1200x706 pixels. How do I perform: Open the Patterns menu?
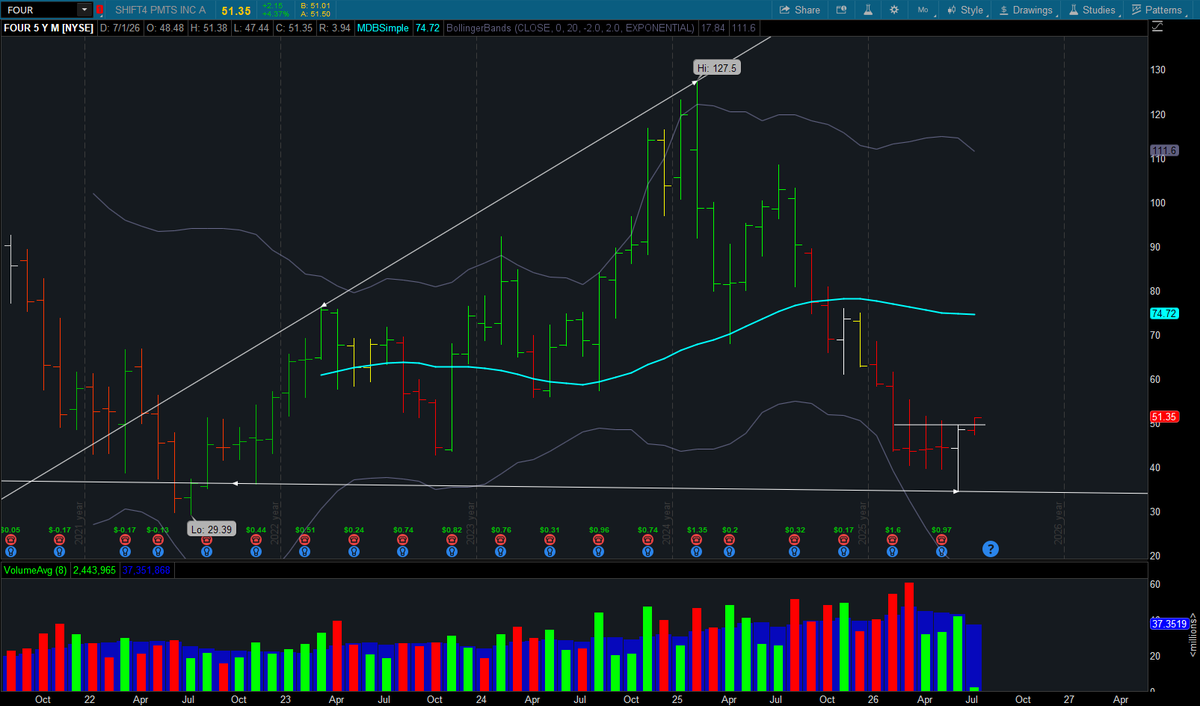point(1157,9)
